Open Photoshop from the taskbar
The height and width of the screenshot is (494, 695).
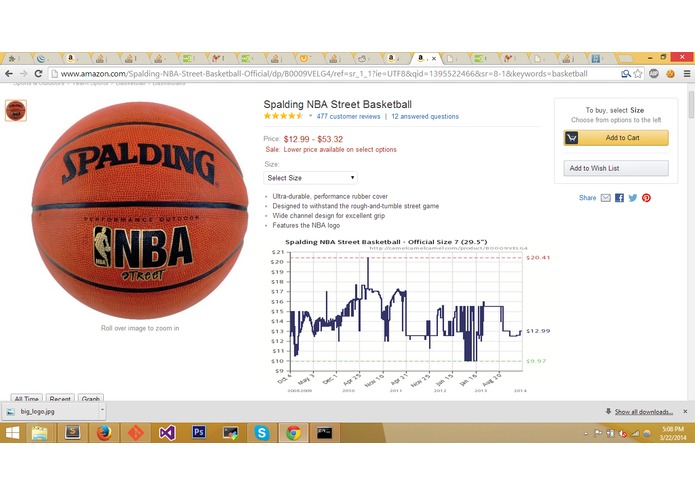pyautogui.click(x=199, y=432)
